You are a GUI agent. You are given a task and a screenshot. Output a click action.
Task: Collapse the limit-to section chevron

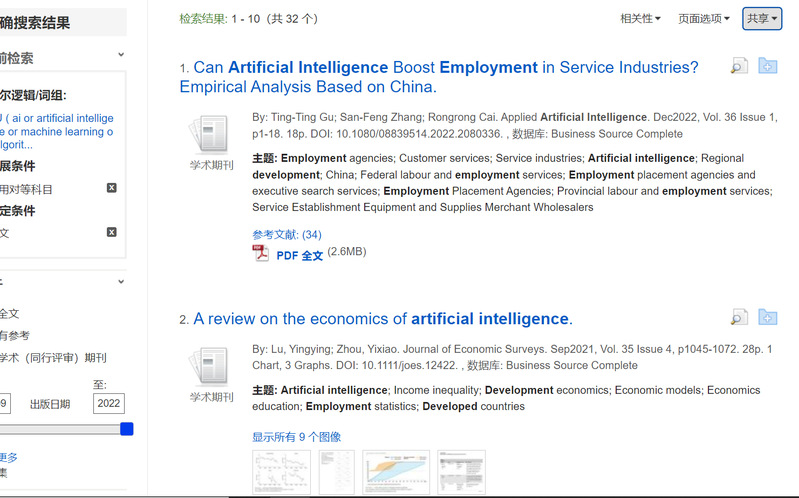click(x=121, y=281)
